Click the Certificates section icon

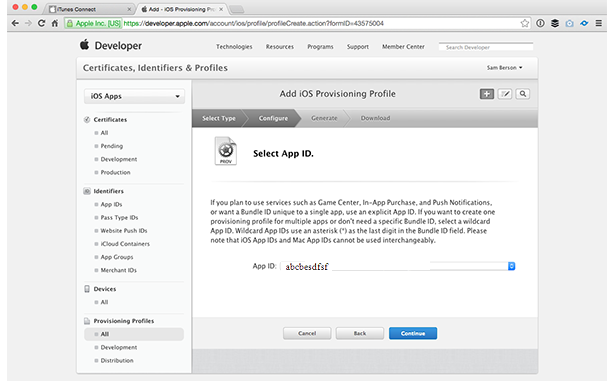[x=87, y=119]
